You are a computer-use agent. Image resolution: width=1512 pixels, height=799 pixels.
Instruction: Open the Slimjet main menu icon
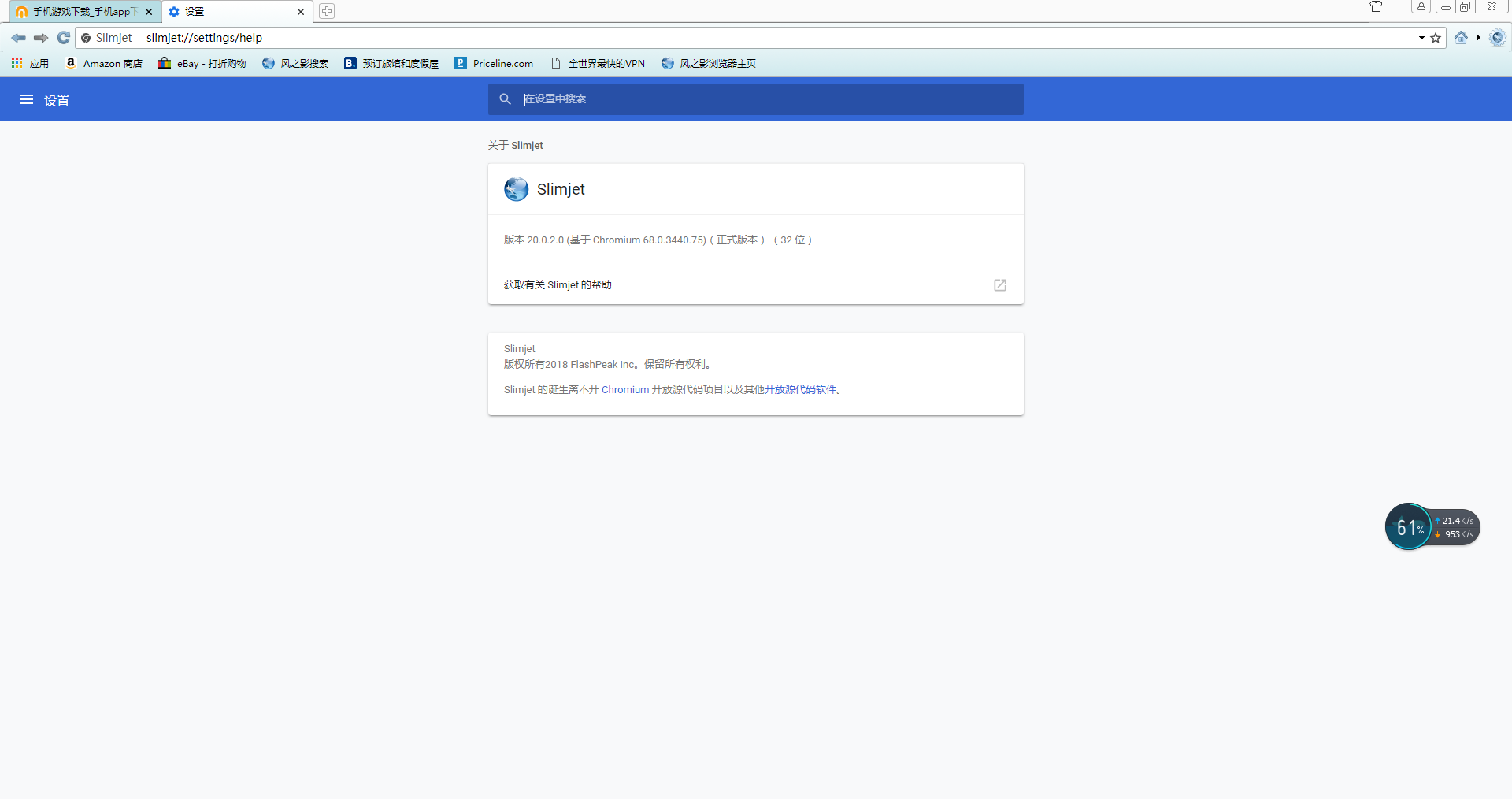pos(1497,38)
